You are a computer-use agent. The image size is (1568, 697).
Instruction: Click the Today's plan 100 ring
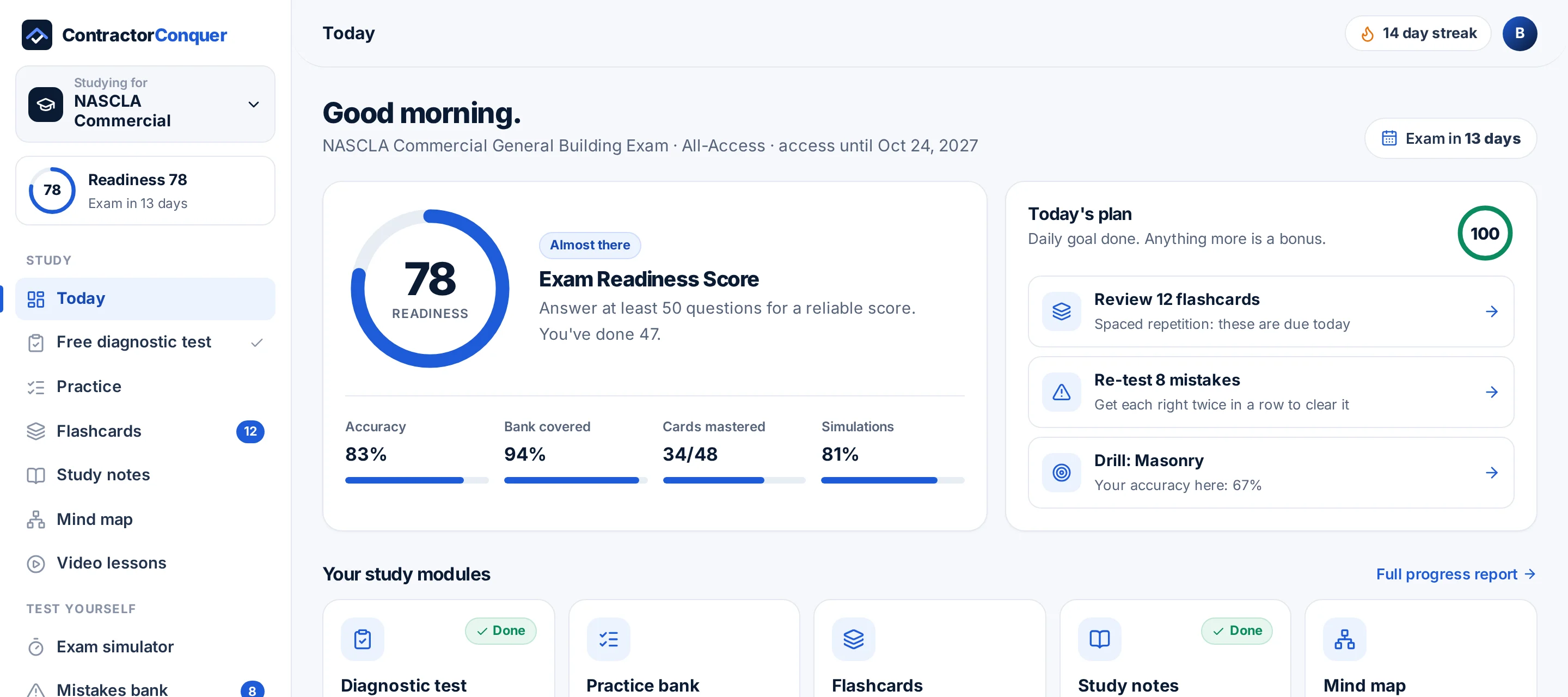coord(1485,233)
